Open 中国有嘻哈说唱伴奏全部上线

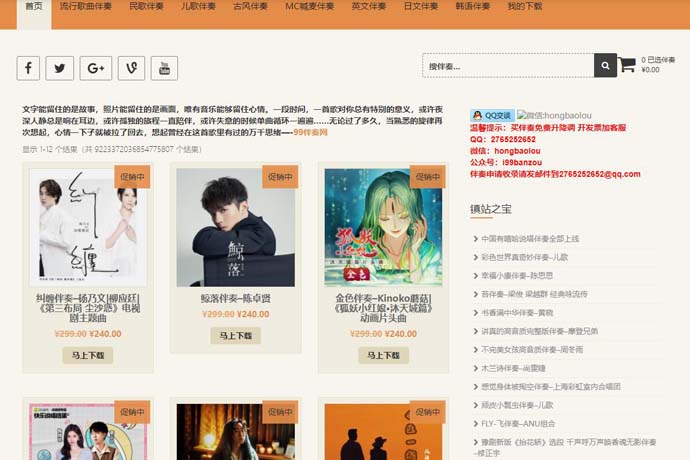530,239
